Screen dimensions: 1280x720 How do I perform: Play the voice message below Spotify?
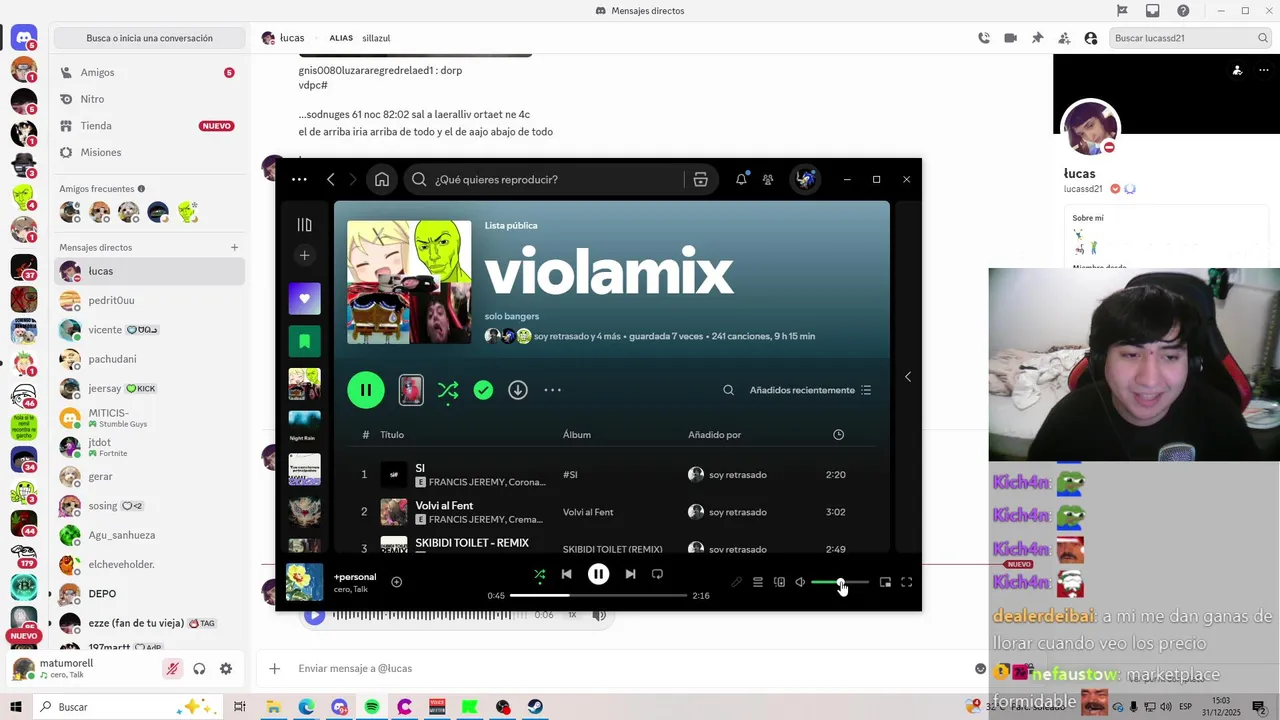pos(314,615)
